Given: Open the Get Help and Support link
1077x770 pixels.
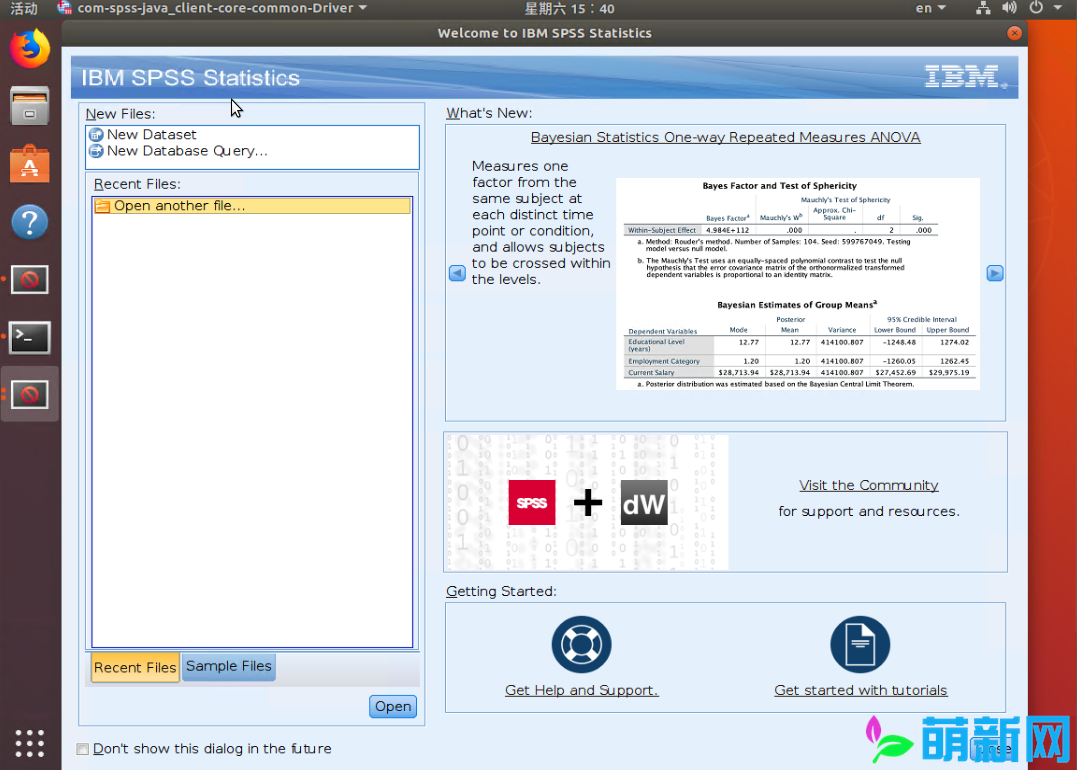Looking at the screenshot, I should 581,690.
